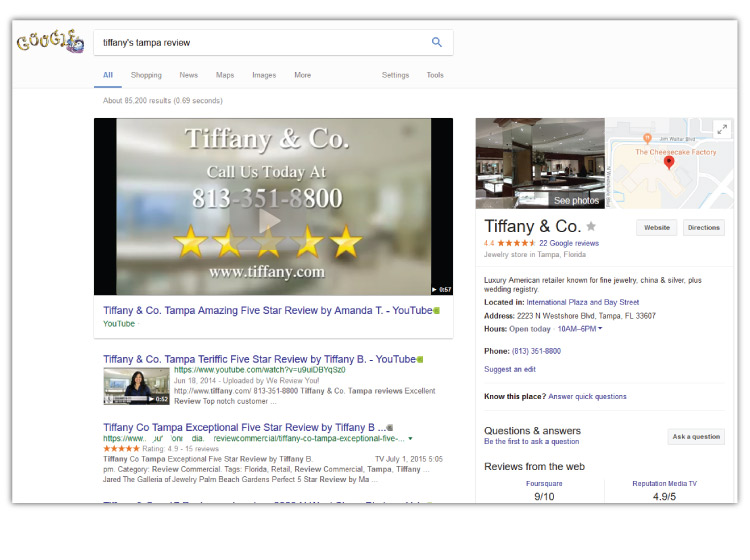Click the Cheesecake Factory map marker icon
The width and height of the screenshot is (750, 560).
click(x=647, y=139)
